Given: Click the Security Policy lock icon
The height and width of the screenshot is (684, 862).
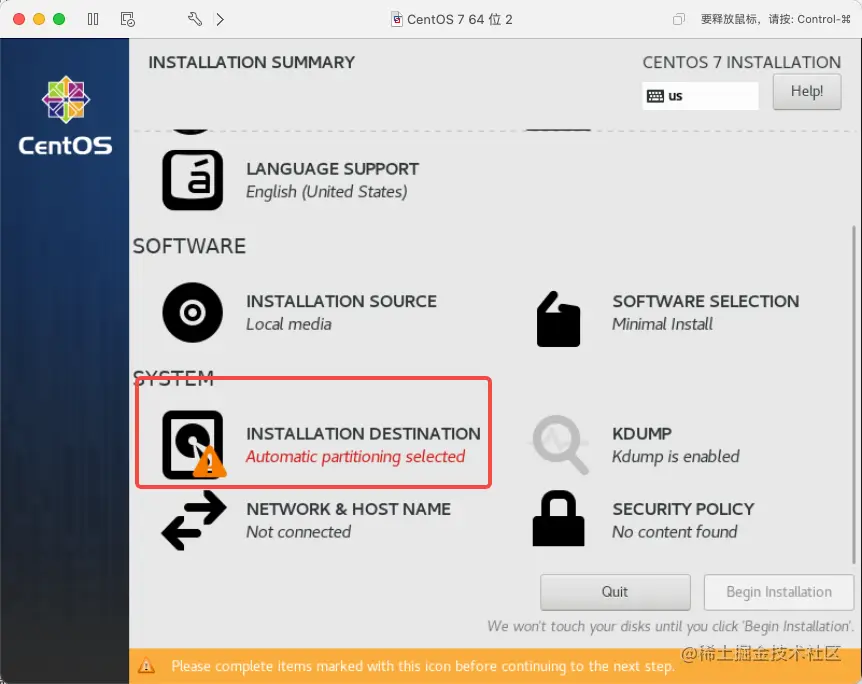Looking at the screenshot, I should [559, 518].
